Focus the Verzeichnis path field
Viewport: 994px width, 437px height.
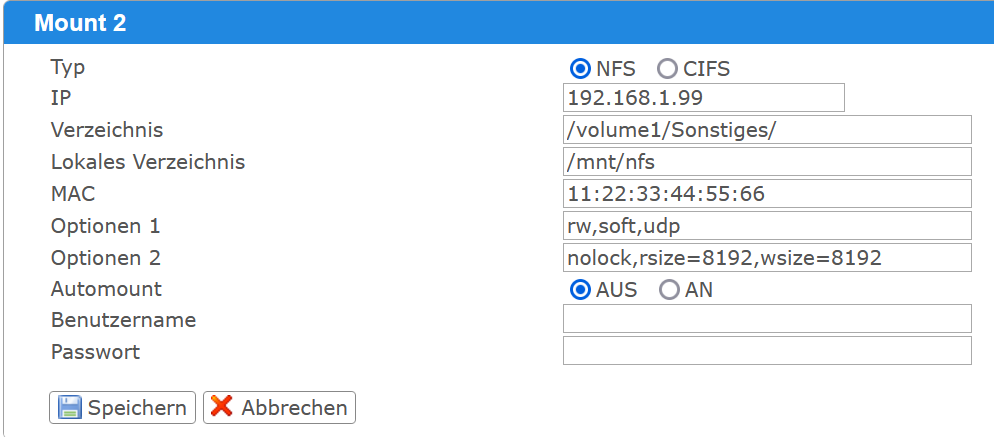point(767,130)
